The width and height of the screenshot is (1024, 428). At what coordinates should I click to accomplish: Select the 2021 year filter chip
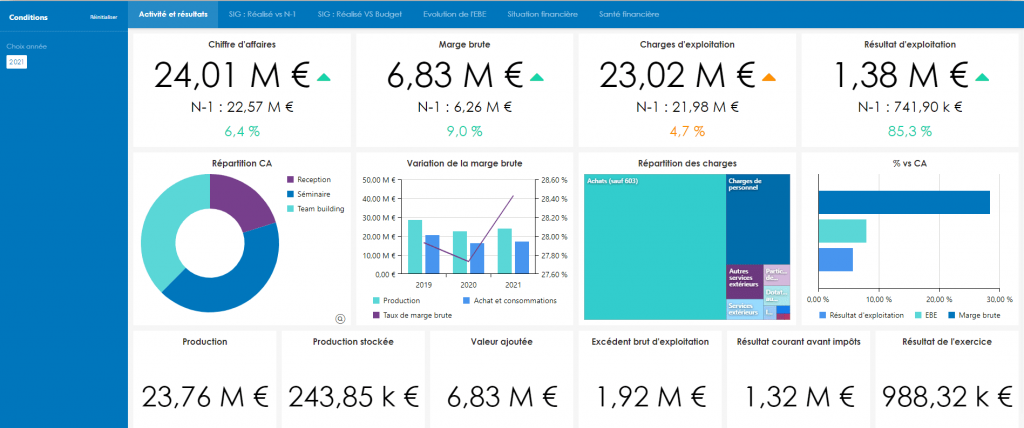point(16,62)
